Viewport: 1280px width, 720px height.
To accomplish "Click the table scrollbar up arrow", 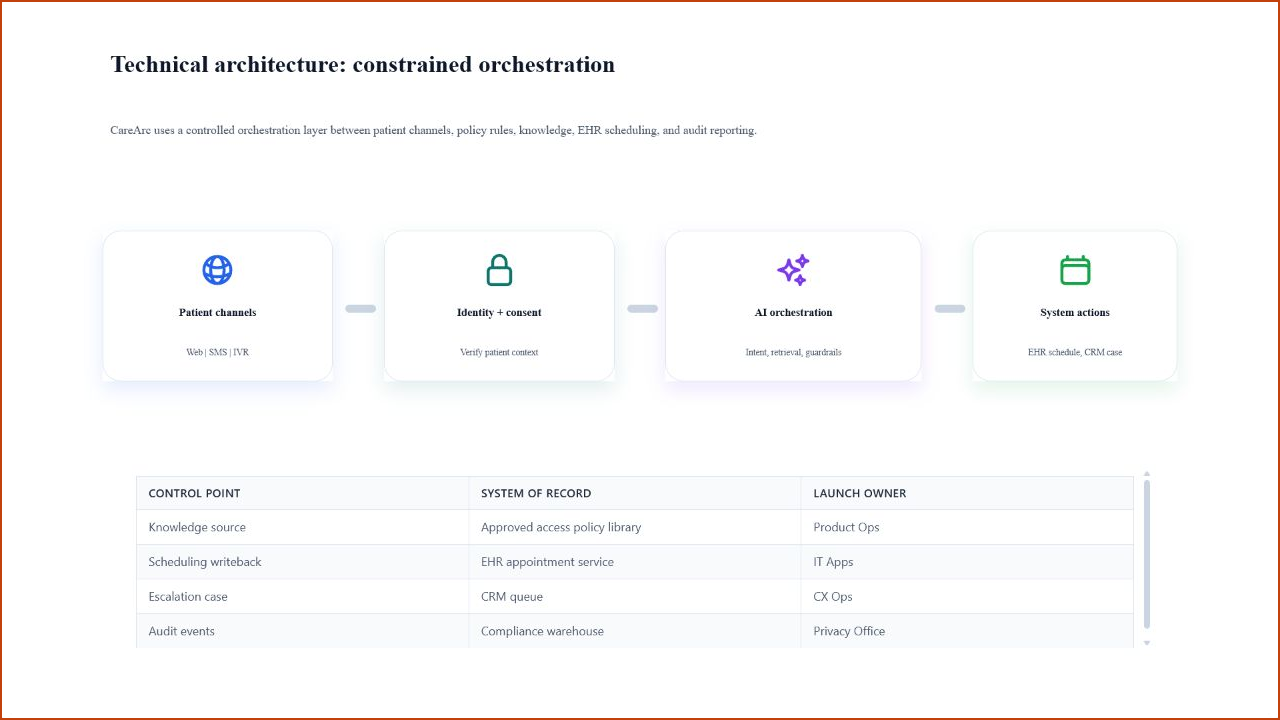I will pos(1147,474).
